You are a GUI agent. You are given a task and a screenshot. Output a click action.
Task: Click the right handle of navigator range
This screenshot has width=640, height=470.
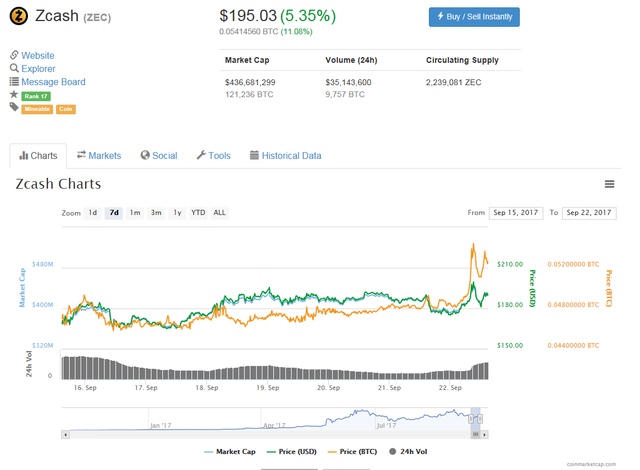click(x=480, y=419)
